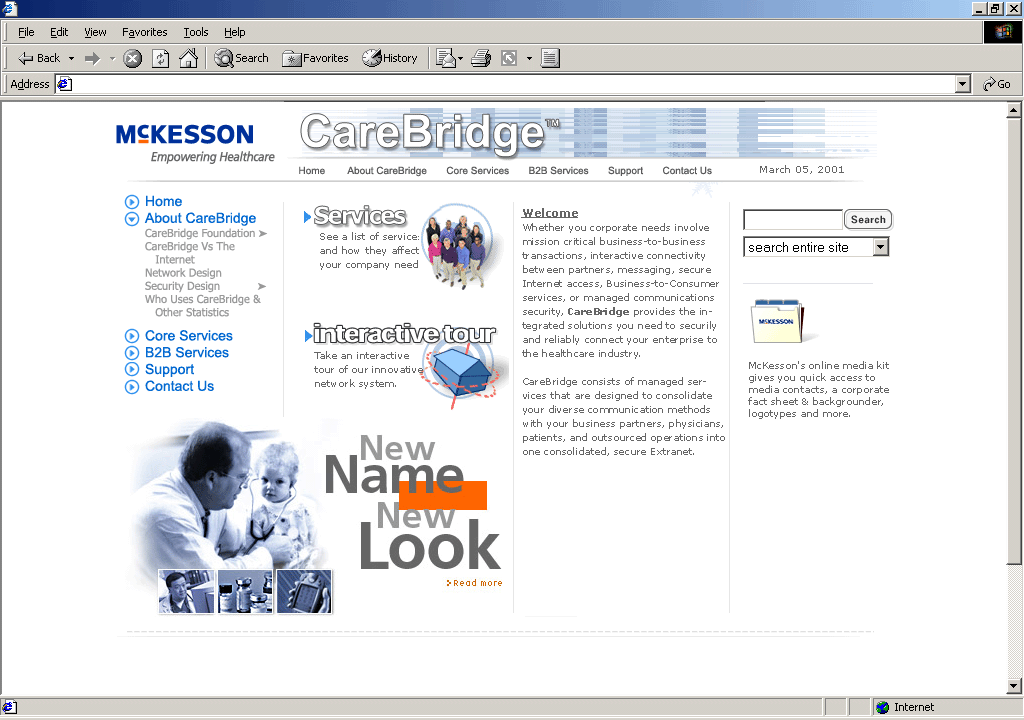The image size is (1024, 720).
Task: Open the Edit menu
Action: (59, 32)
